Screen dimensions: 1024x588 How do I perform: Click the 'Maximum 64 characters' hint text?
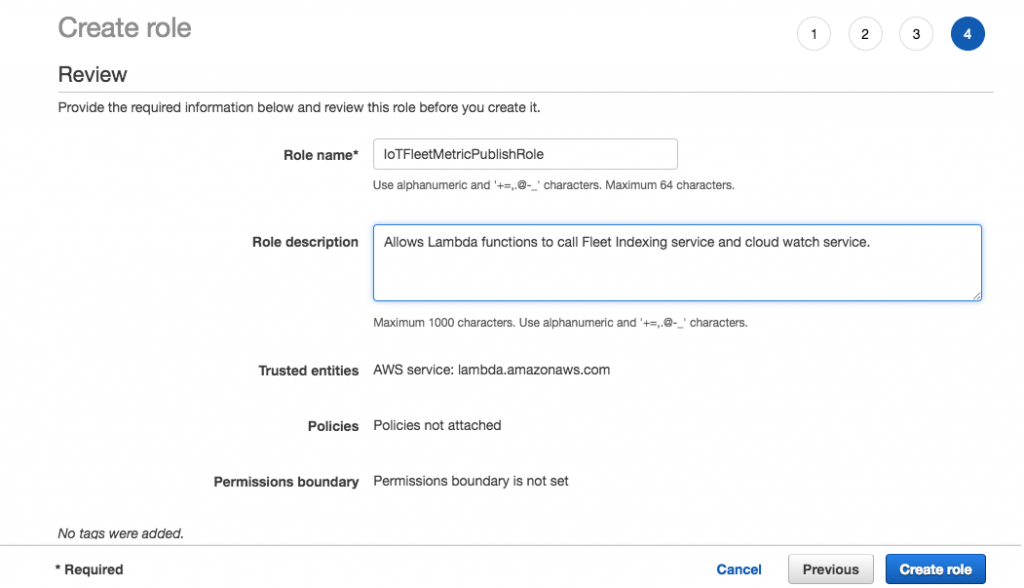pyautogui.click(x=669, y=185)
